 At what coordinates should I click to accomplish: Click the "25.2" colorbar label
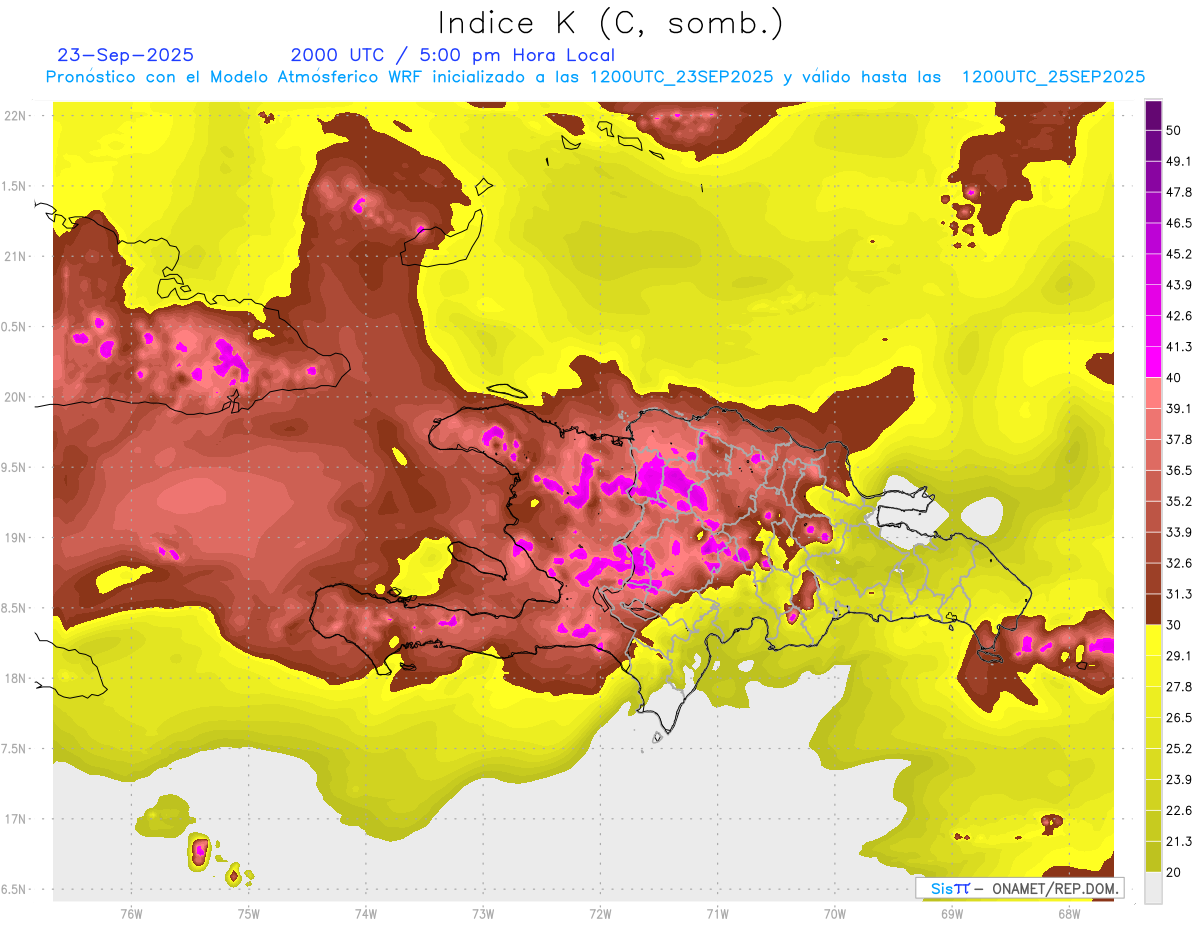coord(1178,748)
